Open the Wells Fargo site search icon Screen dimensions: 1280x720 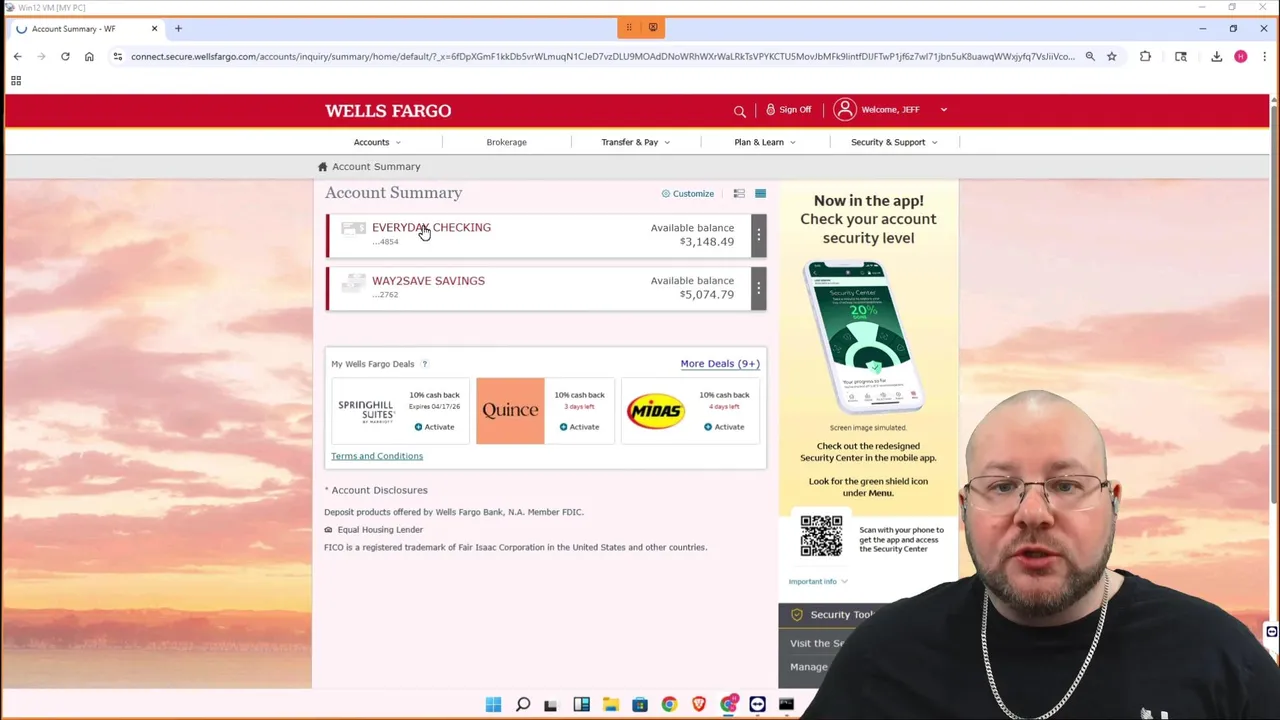pyautogui.click(x=739, y=111)
